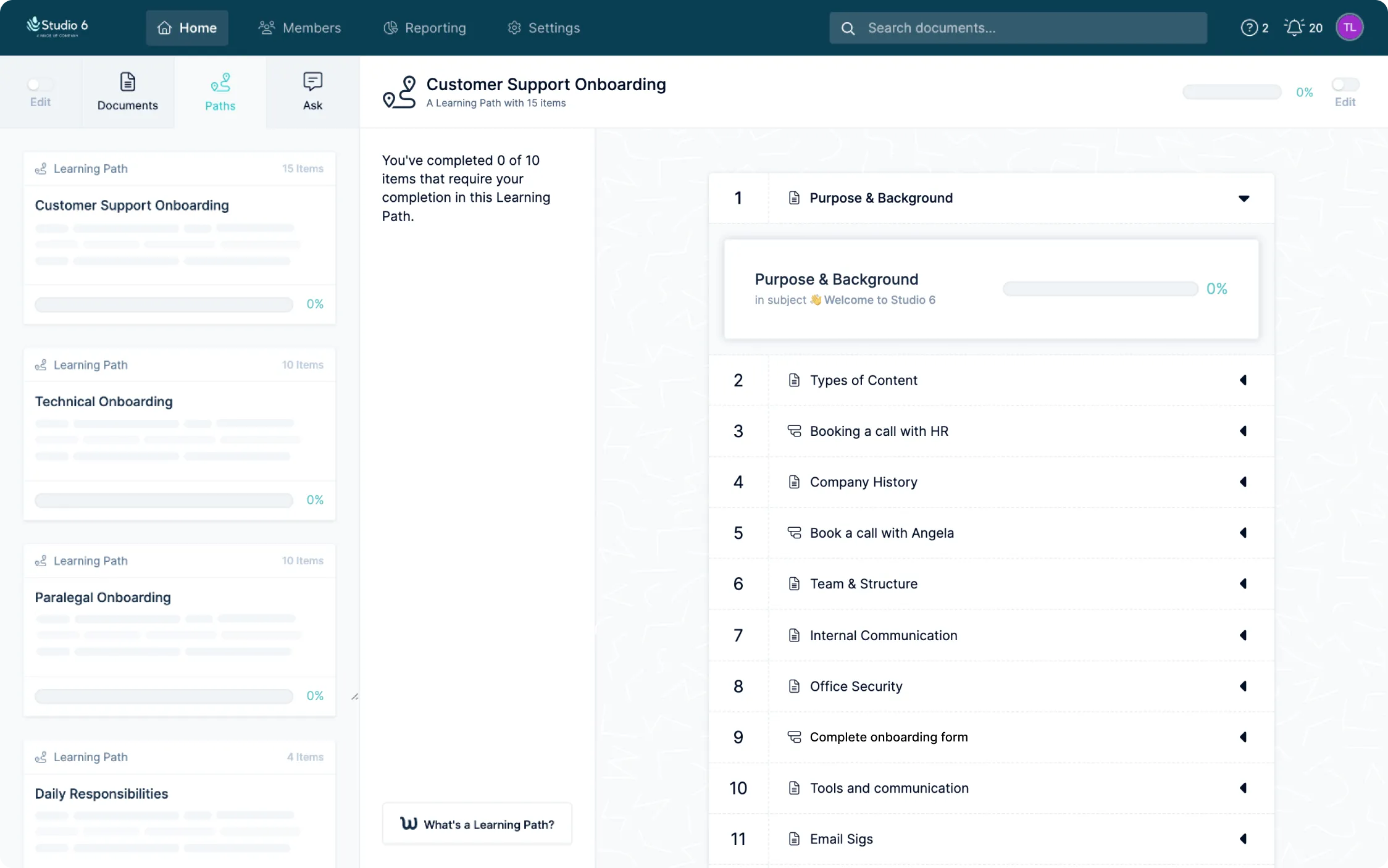The image size is (1388, 868).
Task: Open the Paralegal Onboarding learning path card
Action: (180, 630)
